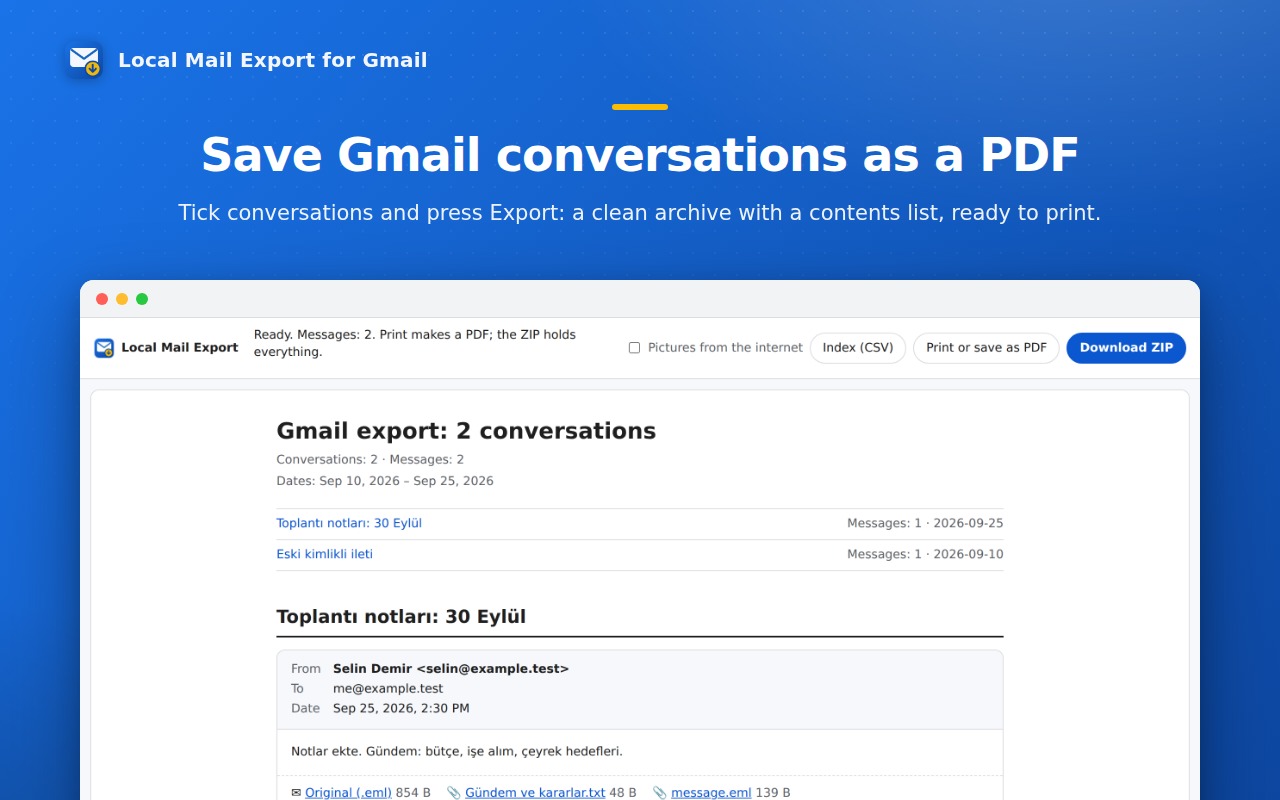Click the Pictures from the internet label
The width and height of the screenshot is (1280, 800).
725,348
